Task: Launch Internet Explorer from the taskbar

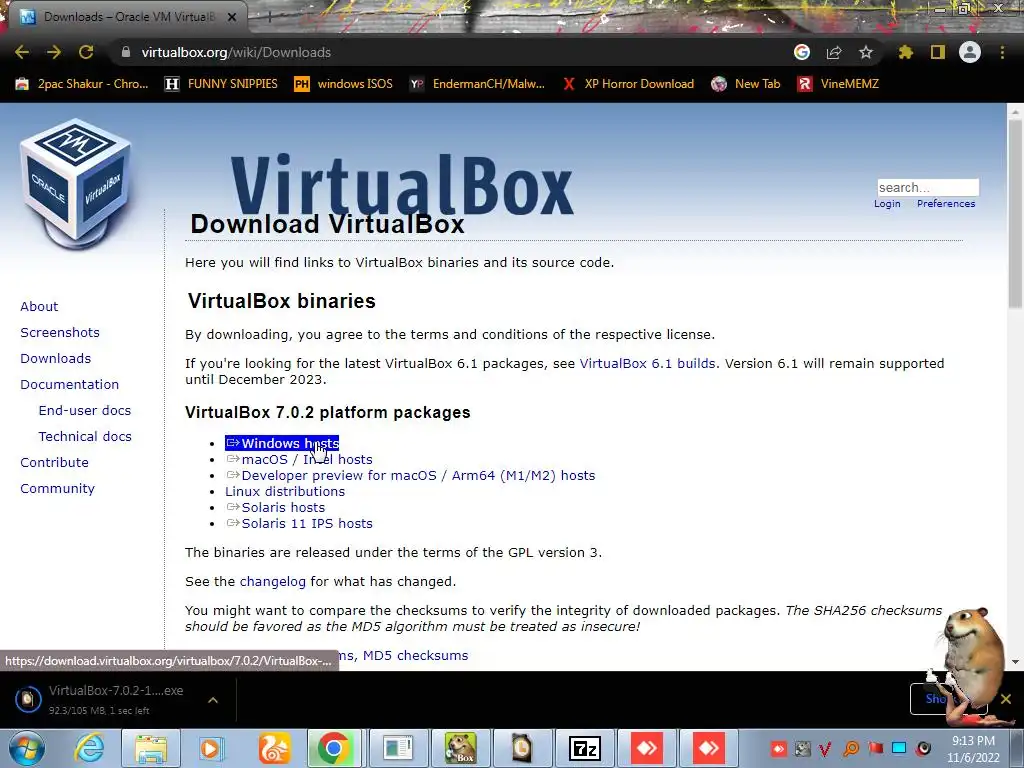Action: pyautogui.click(x=88, y=748)
